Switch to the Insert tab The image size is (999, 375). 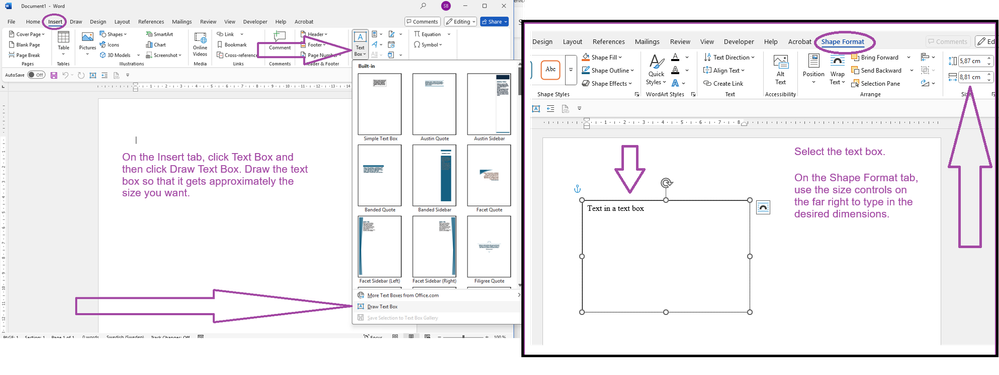point(55,22)
